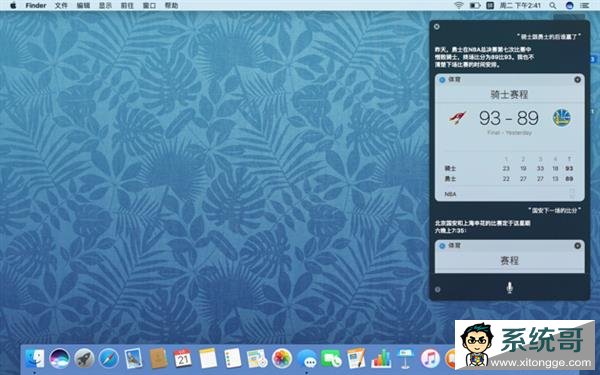
Task: Click the Warriors team logo
Action: tap(562, 118)
